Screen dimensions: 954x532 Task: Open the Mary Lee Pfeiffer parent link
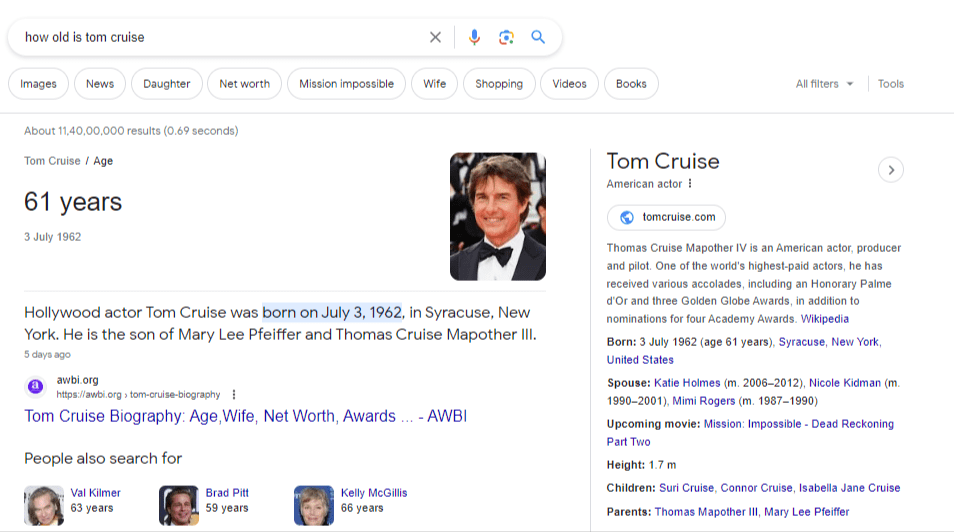pyautogui.click(x=806, y=512)
